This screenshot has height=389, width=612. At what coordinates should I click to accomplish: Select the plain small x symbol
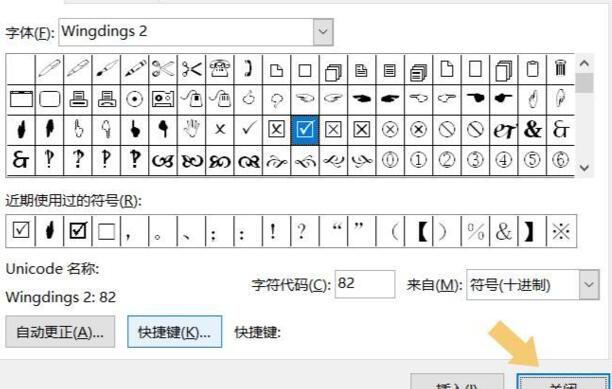tap(220, 130)
